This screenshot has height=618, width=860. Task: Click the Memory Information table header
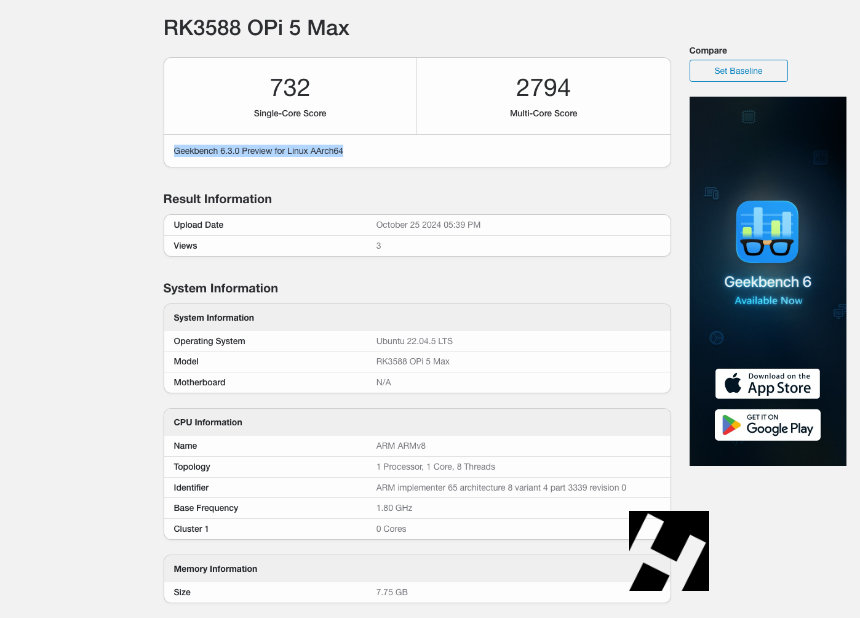(417, 569)
